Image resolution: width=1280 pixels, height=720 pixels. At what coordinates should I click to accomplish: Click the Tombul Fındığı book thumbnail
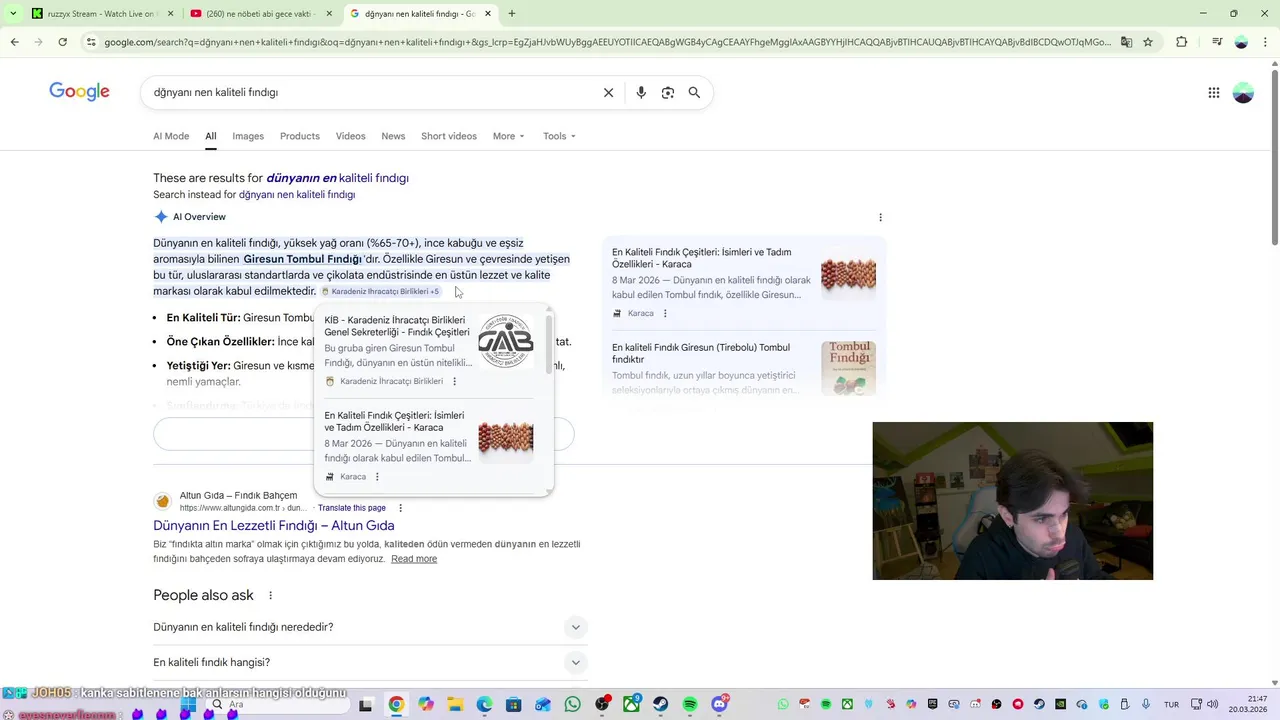(x=848, y=368)
